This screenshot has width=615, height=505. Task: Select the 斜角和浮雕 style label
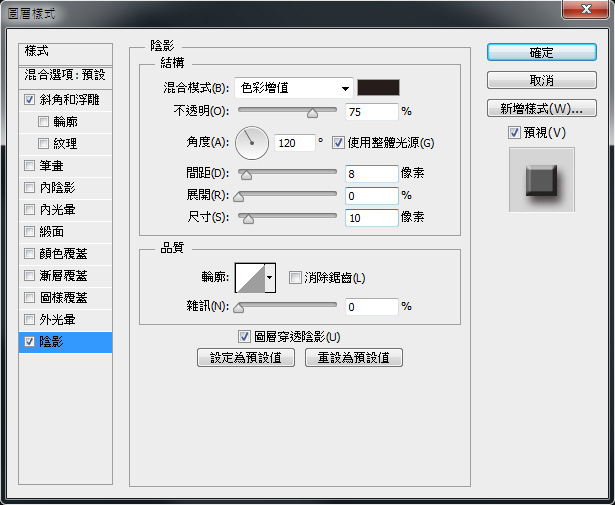point(69,100)
